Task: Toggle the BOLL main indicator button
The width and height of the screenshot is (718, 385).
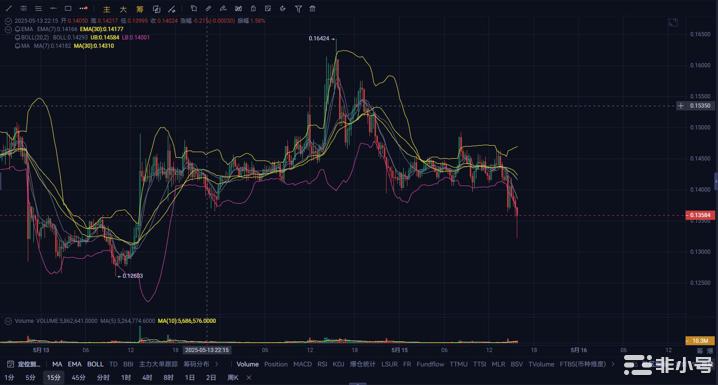Action: point(95,364)
